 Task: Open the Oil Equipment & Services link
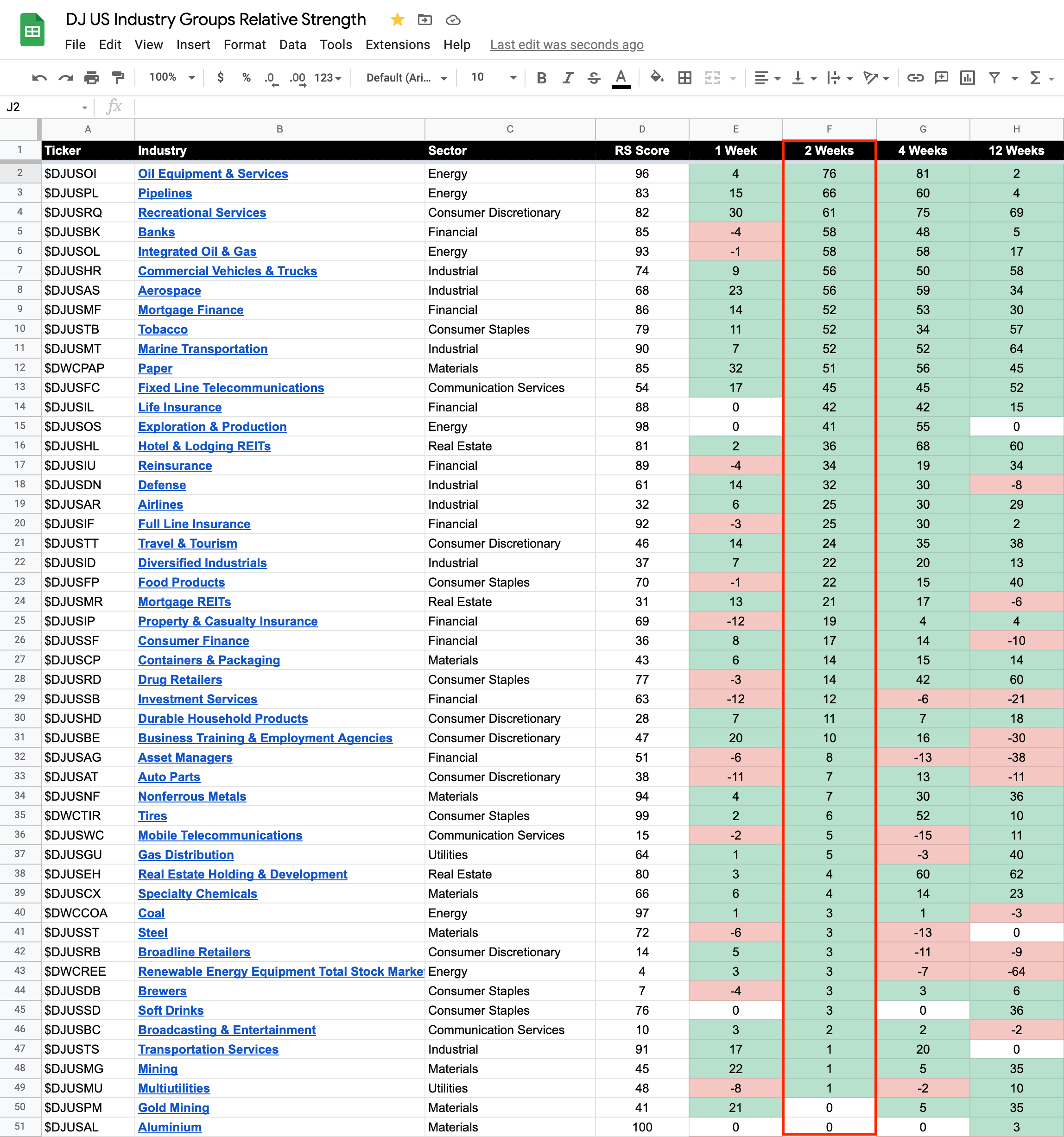tap(213, 174)
